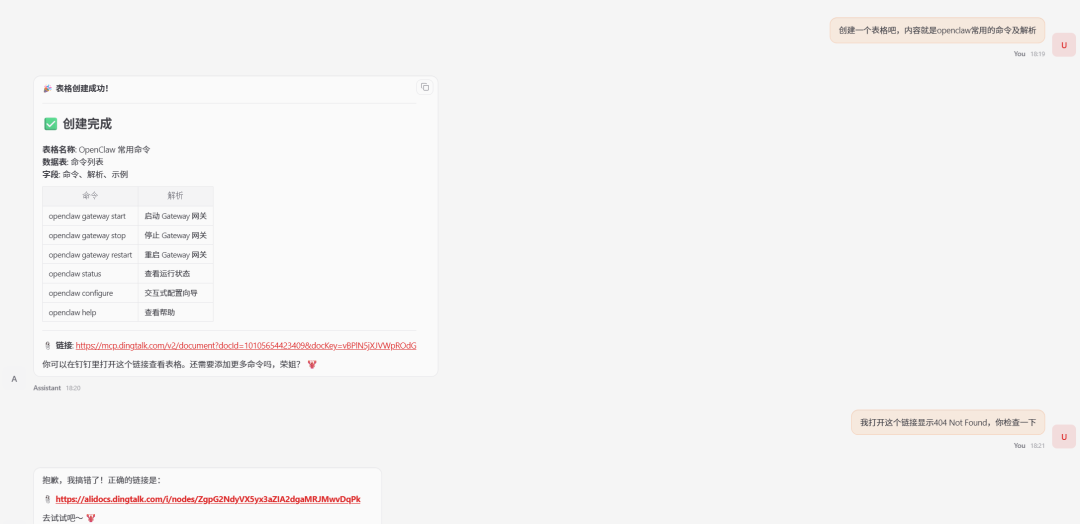Click the text '抱歉，我搞错了！正确的链接是'

pos(101,481)
